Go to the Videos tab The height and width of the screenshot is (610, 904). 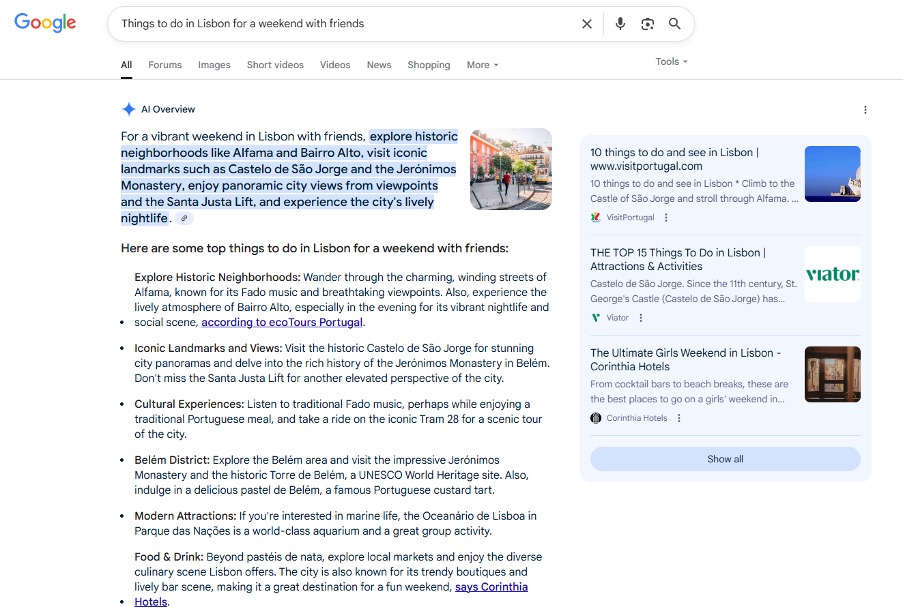(x=335, y=65)
